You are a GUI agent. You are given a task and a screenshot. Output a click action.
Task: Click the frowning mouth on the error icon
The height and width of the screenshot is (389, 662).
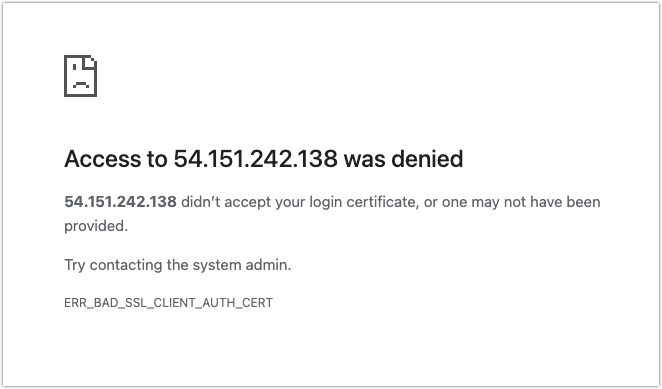pos(81,84)
